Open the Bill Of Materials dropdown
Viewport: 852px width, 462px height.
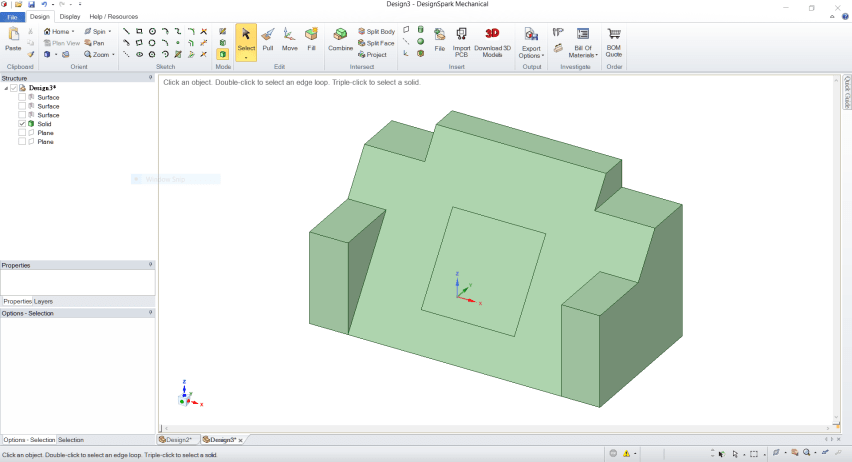click(x=582, y=52)
